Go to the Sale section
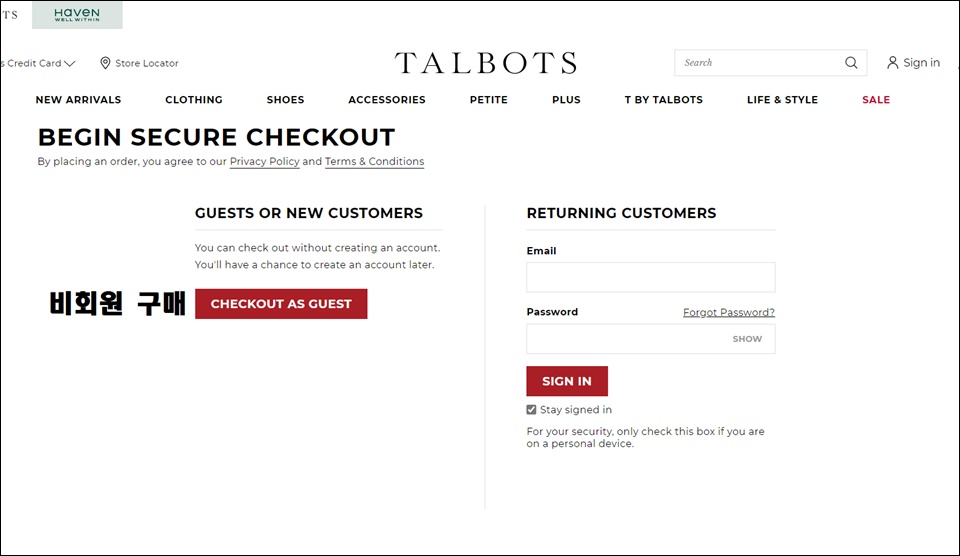 pos(876,99)
